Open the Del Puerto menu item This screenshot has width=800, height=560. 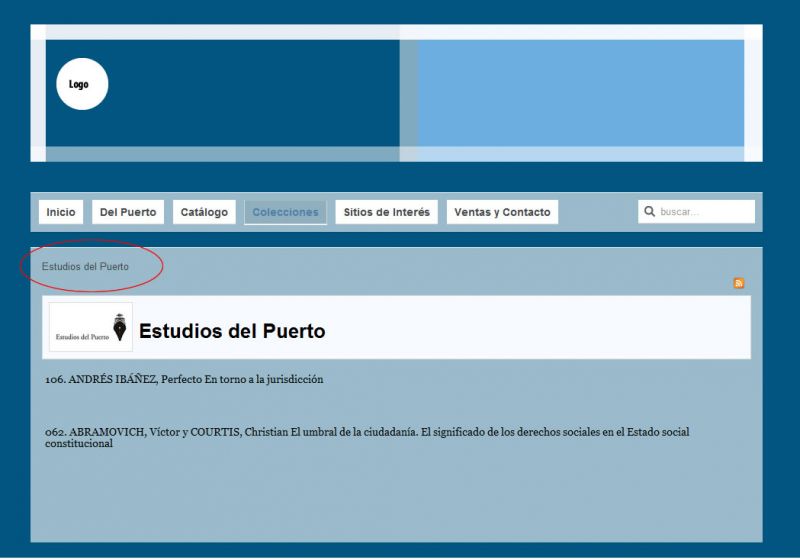128,212
